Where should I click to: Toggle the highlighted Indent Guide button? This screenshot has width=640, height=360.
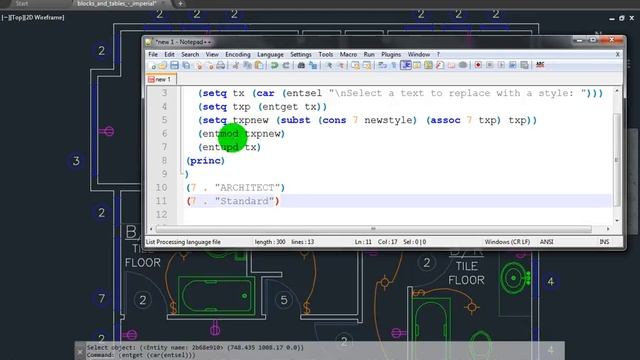406,65
